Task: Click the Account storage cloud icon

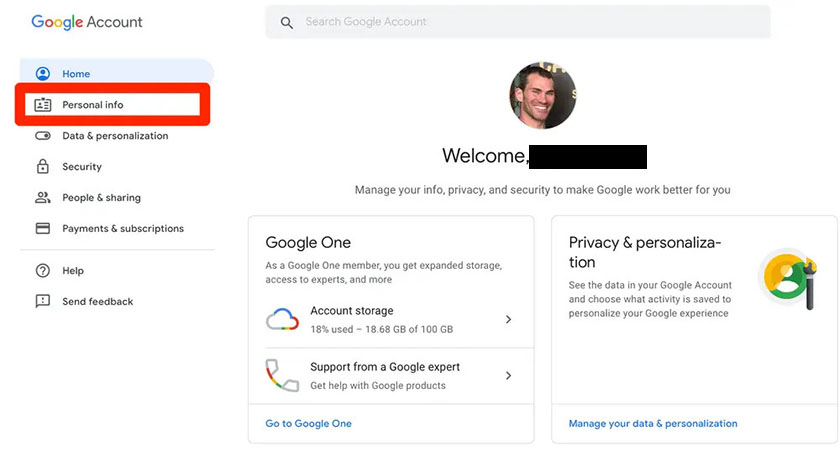Action: (283, 319)
